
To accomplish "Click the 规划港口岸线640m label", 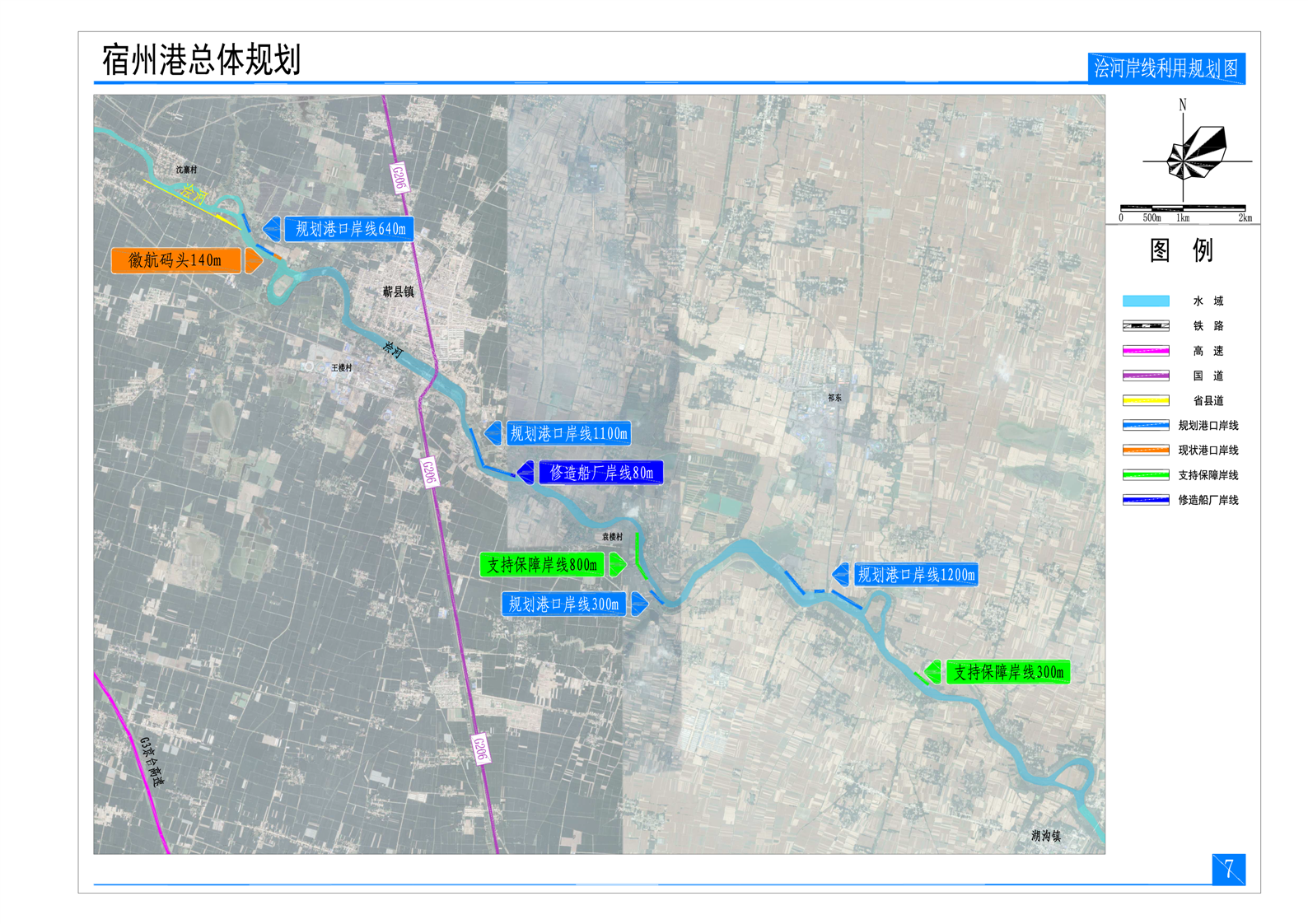I will pyautogui.click(x=350, y=229).
